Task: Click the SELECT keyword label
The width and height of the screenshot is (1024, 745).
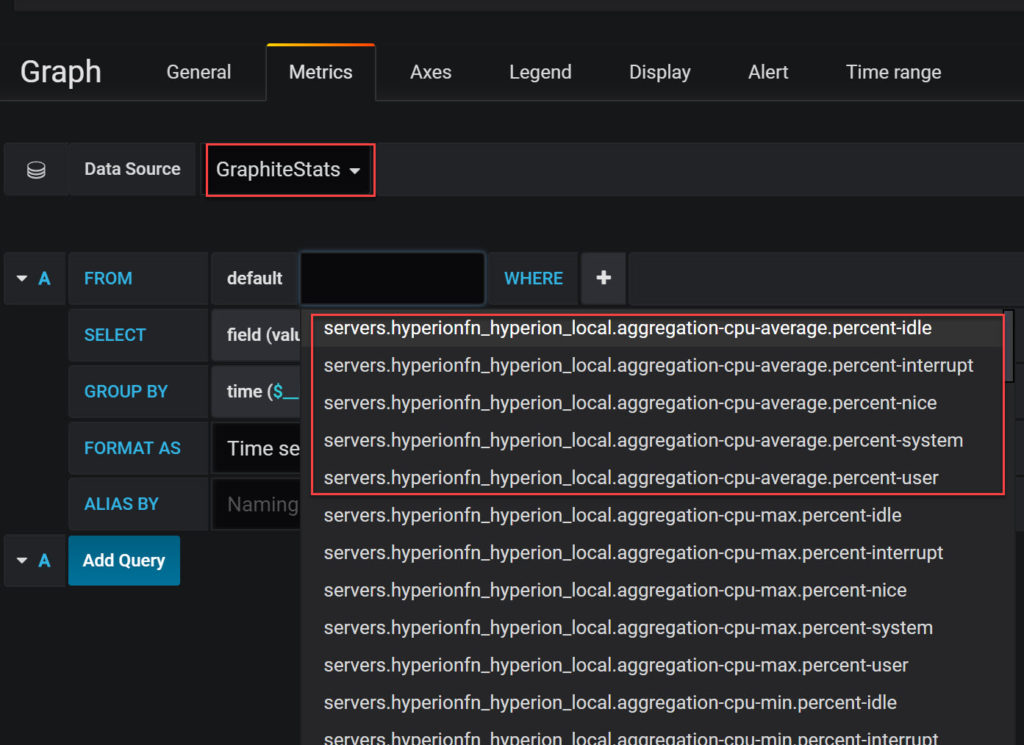Action: click(x=115, y=335)
